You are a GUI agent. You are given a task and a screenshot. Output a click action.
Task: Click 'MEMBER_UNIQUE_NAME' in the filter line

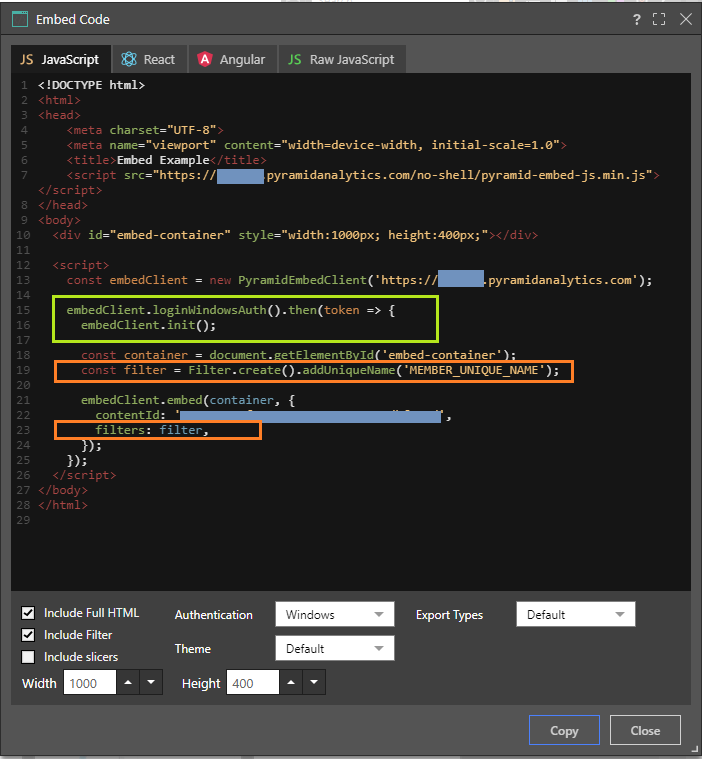(x=474, y=370)
